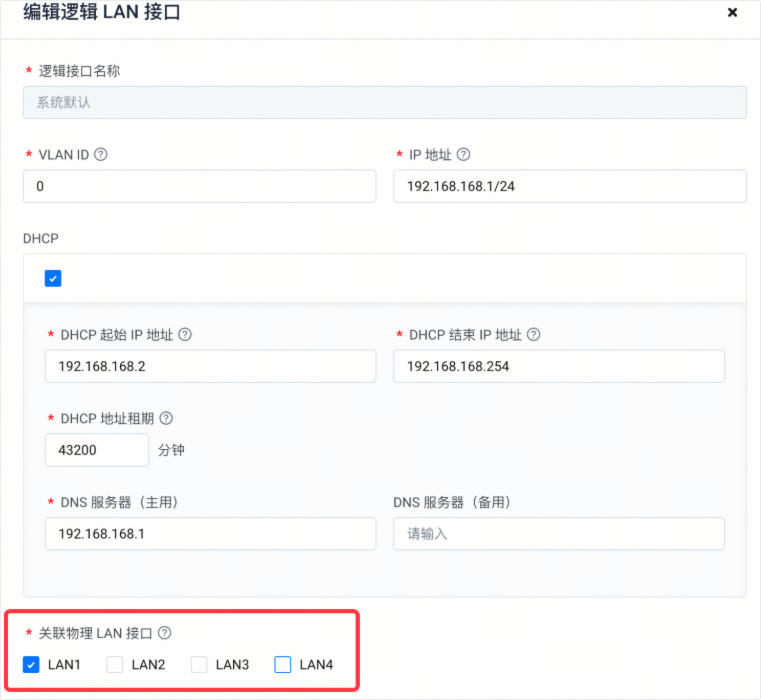
Task: Select the DHCP 地址租期 minutes field
Action: (x=97, y=450)
